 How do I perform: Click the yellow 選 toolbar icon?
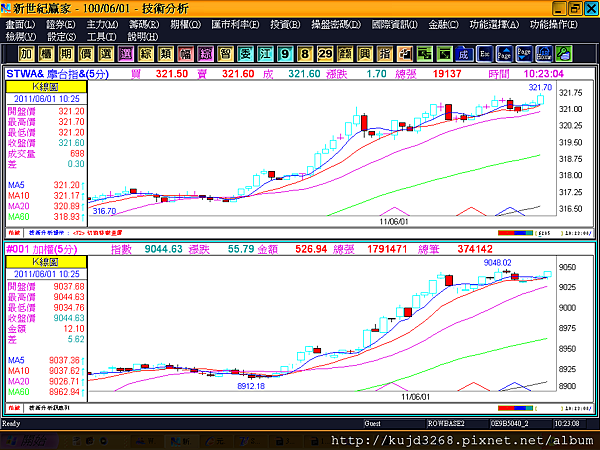point(106,54)
